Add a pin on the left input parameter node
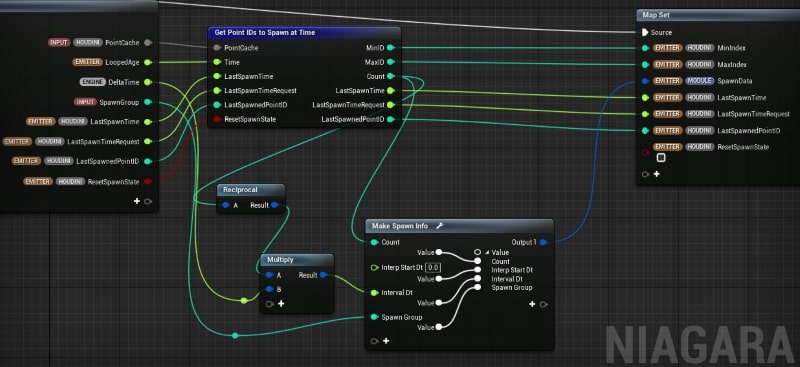This screenshot has height=367, width=800. [x=137, y=201]
